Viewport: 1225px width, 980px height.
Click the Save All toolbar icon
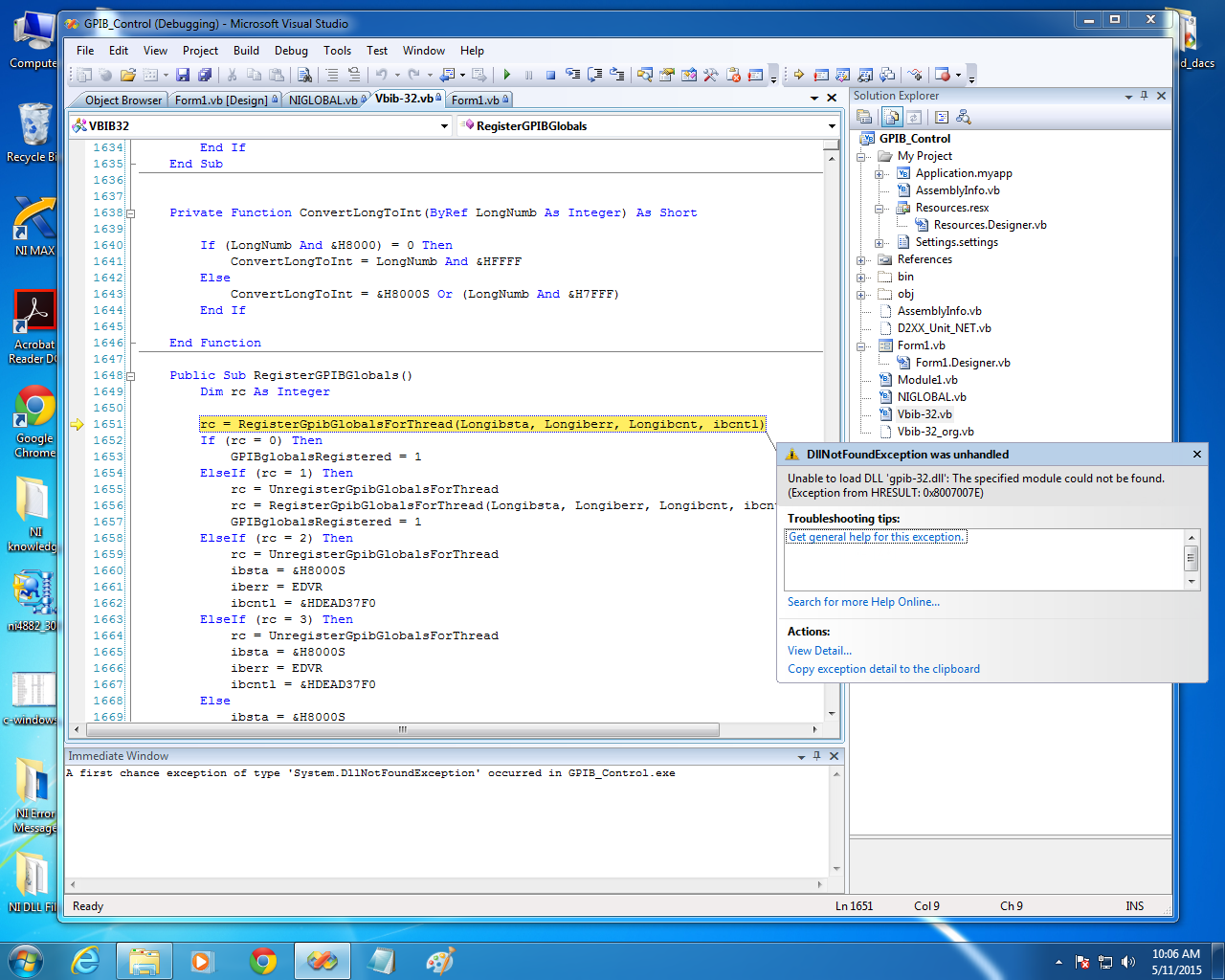tap(205, 75)
